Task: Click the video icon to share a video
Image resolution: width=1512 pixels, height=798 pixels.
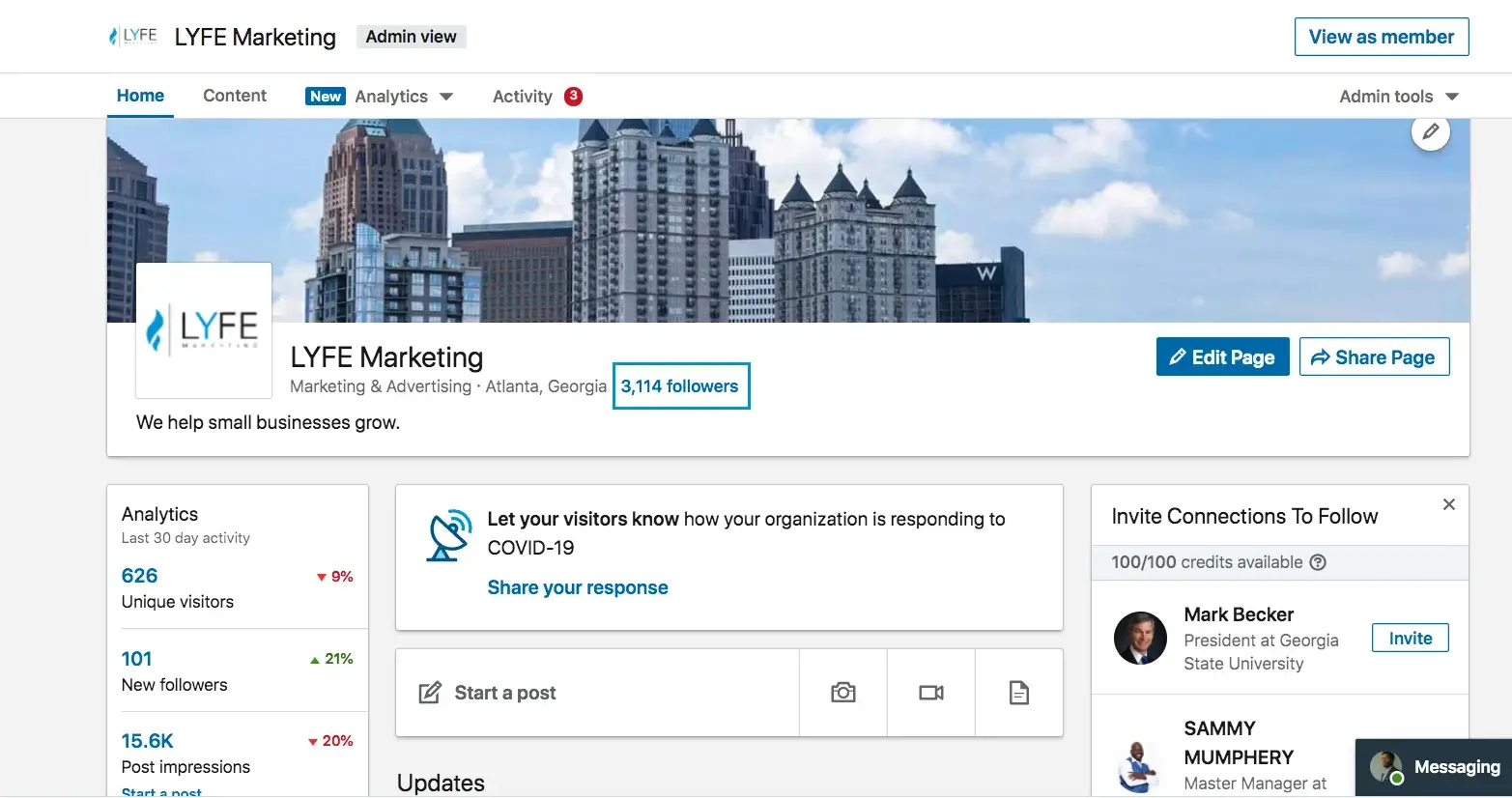Action: pos(930,692)
